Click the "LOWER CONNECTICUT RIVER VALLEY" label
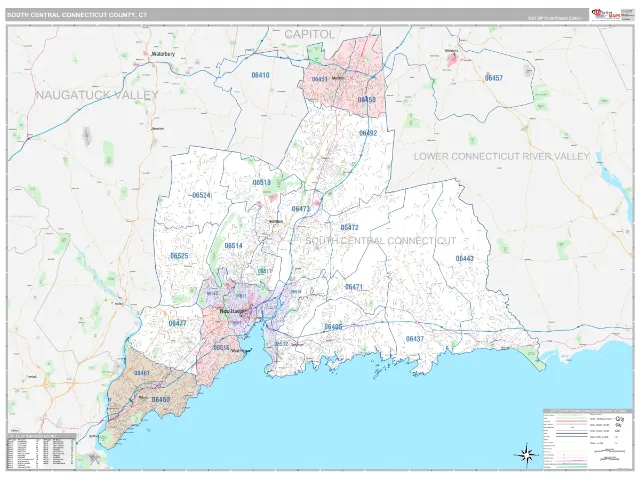The image size is (640, 480). [x=502, y=156]
